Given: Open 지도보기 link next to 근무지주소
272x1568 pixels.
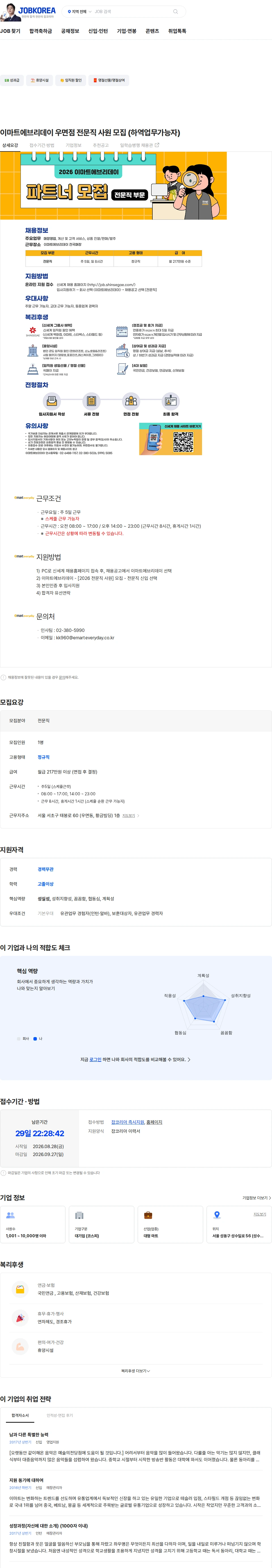Looking at the screenshot, I should tap(131, 816).
